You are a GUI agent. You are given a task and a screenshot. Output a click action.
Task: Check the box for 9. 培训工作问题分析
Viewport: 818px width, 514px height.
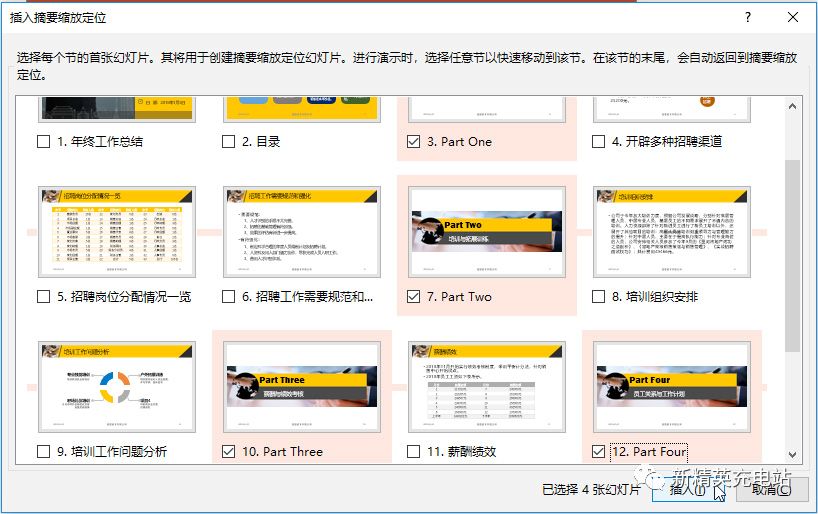click(x=44, y=451)
